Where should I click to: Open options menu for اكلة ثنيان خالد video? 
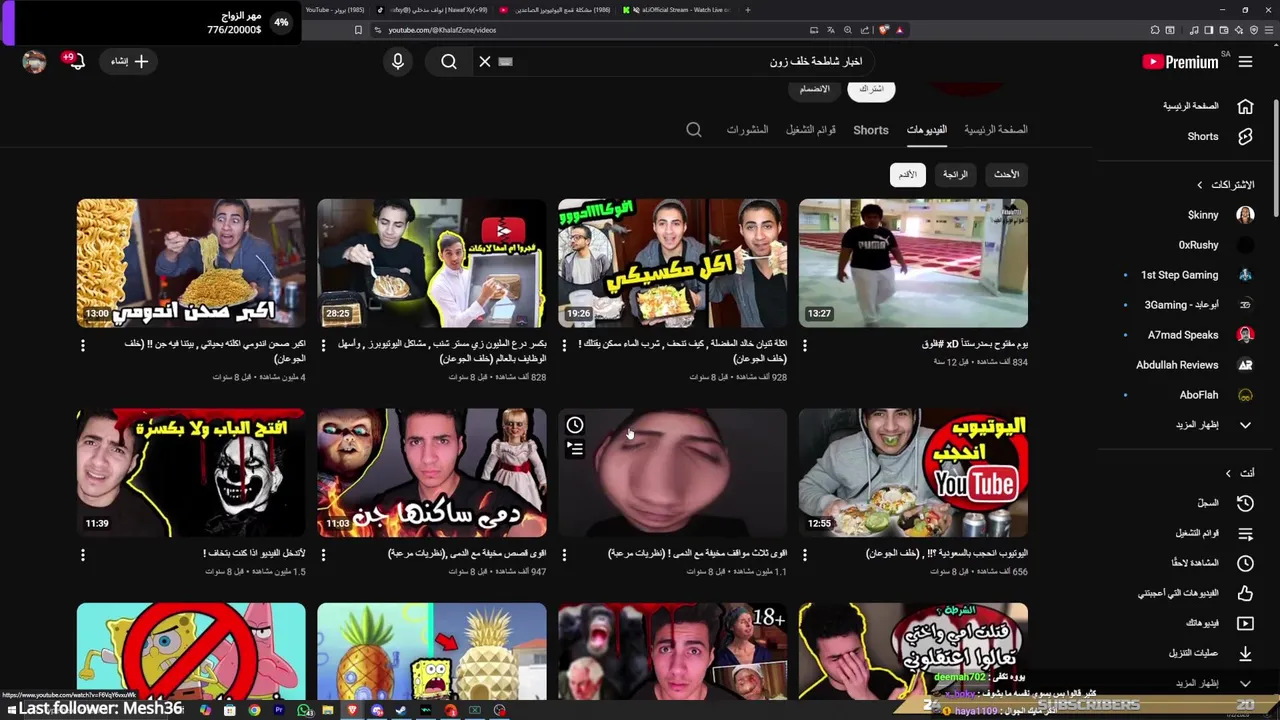click(x=564, y=345)
